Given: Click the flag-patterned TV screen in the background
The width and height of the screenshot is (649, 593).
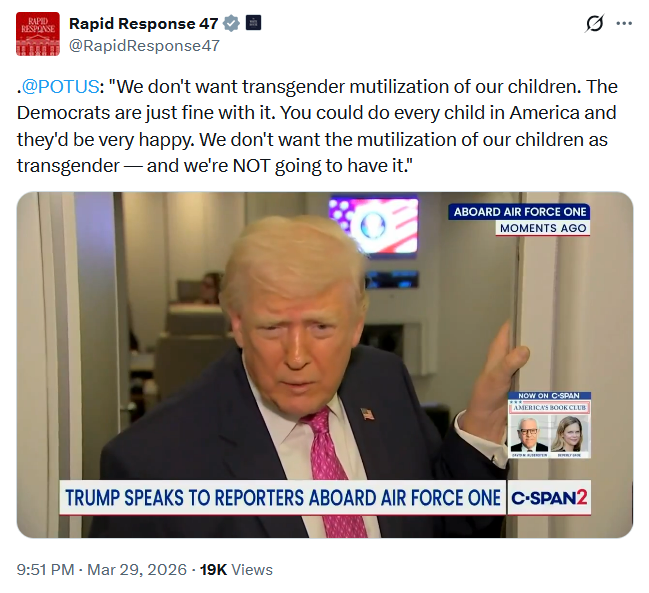Looking at the screenshot, I should tap(373, 226).
